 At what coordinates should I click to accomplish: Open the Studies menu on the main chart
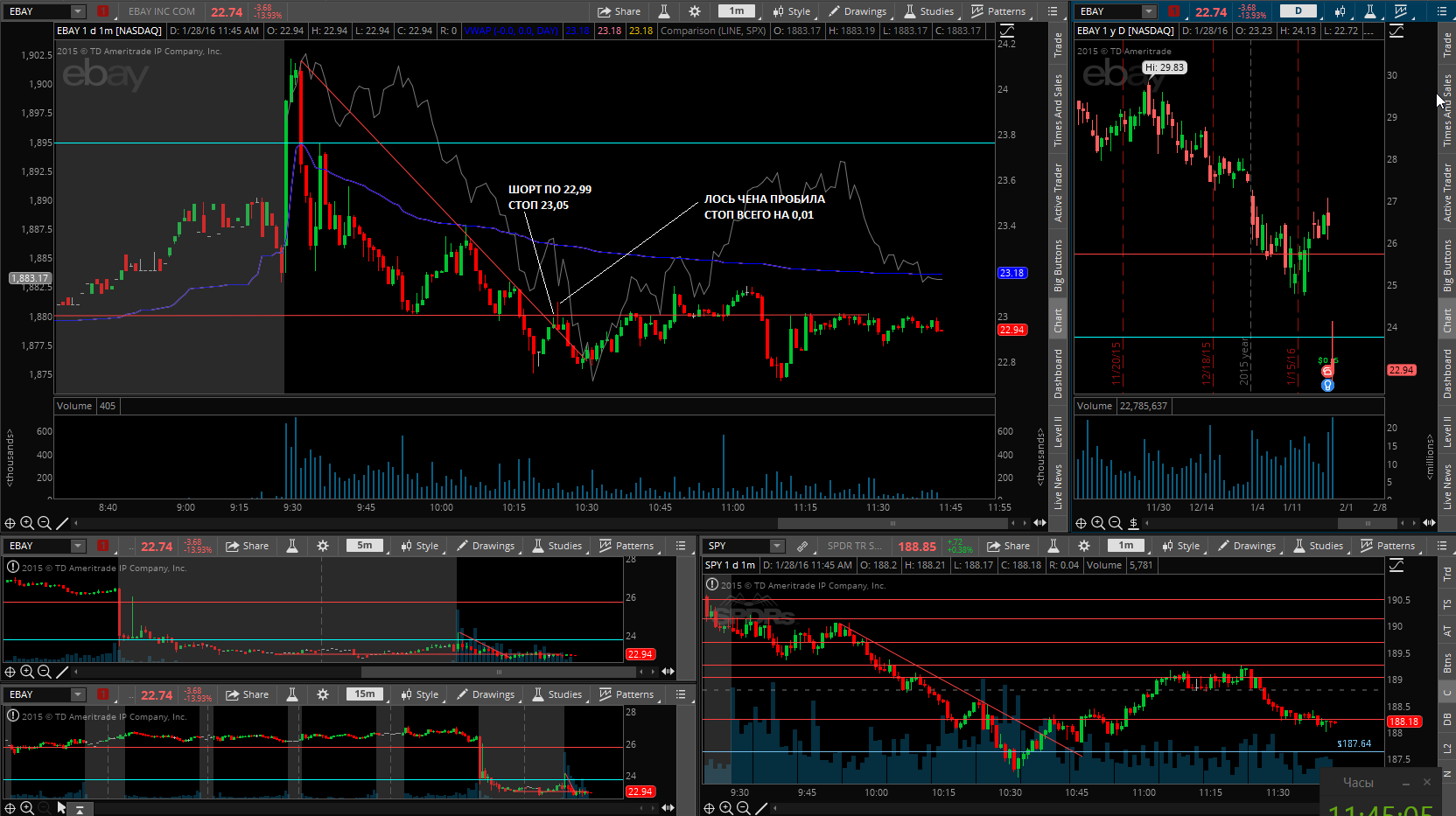click(928, 11)
